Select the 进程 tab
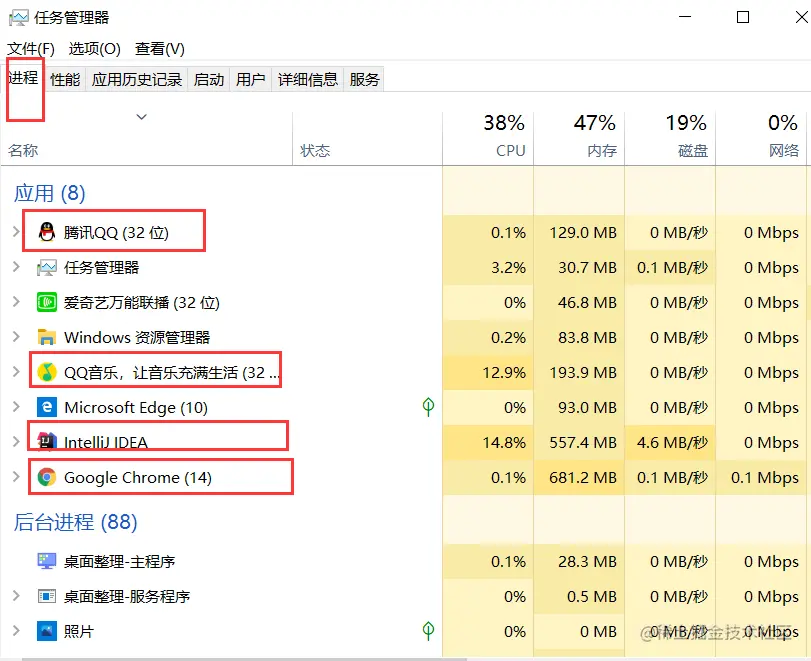The height and width of the screenshot is (661, 811). click(23, 78)
